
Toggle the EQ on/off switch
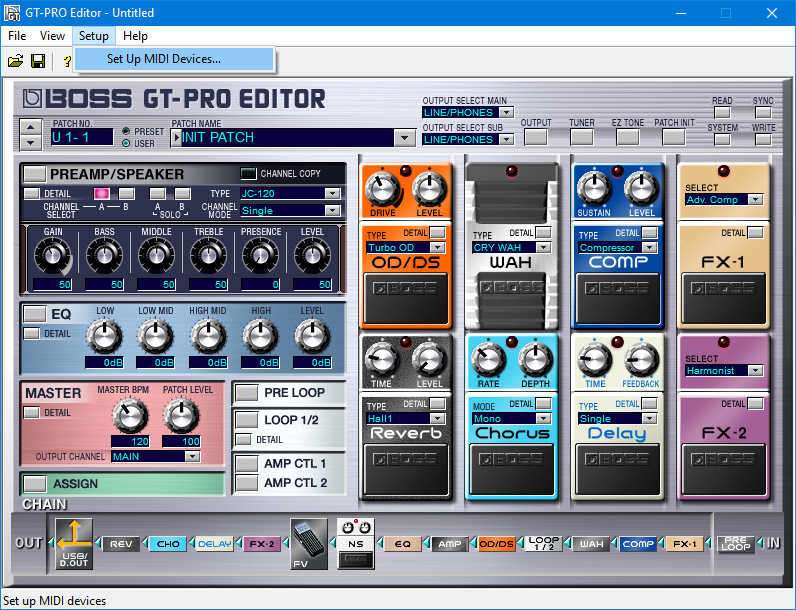(x=35, y=314)
